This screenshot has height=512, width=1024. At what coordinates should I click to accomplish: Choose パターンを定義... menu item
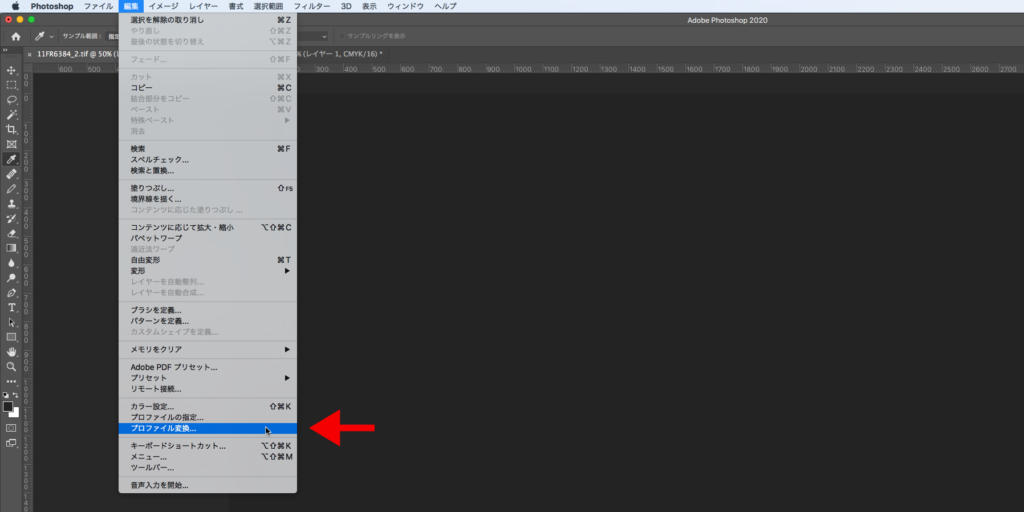click(208, 321)
